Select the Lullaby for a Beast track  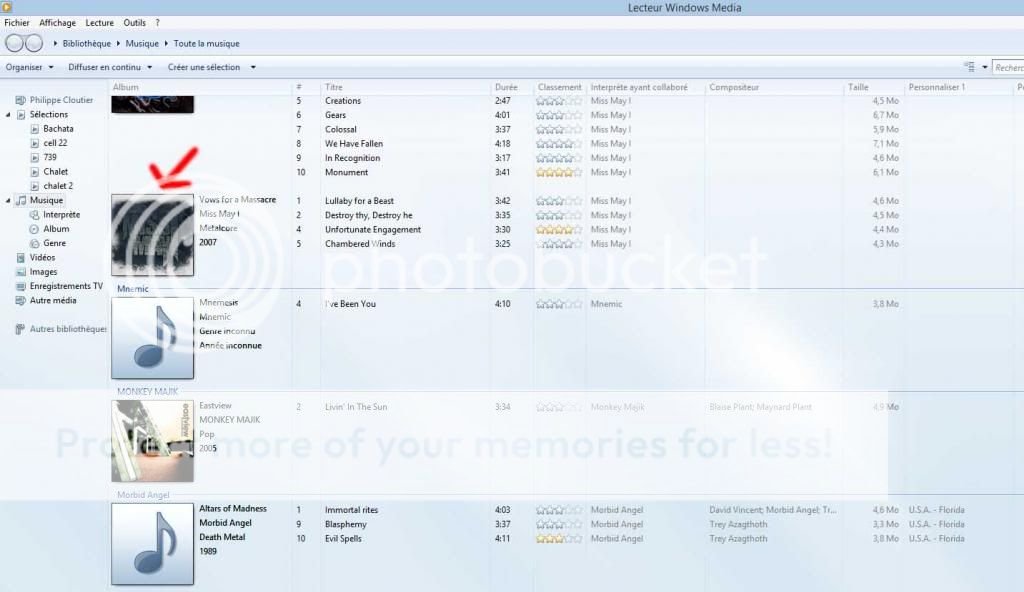click(359, 201)
